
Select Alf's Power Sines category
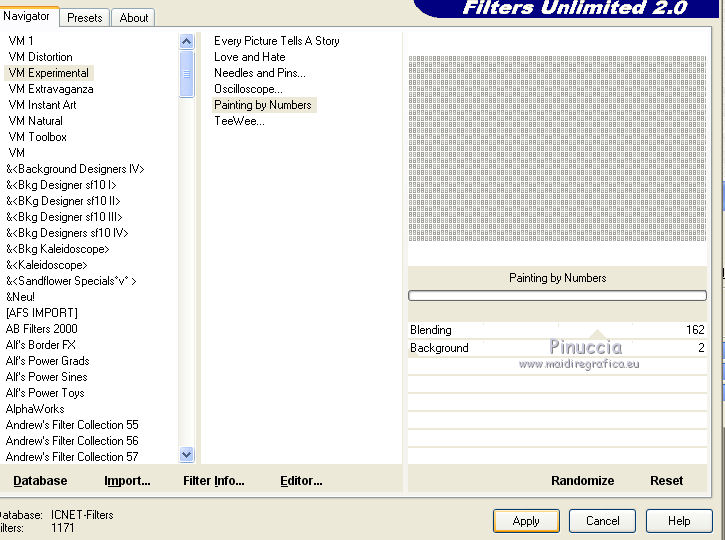(x=47, y=377)
